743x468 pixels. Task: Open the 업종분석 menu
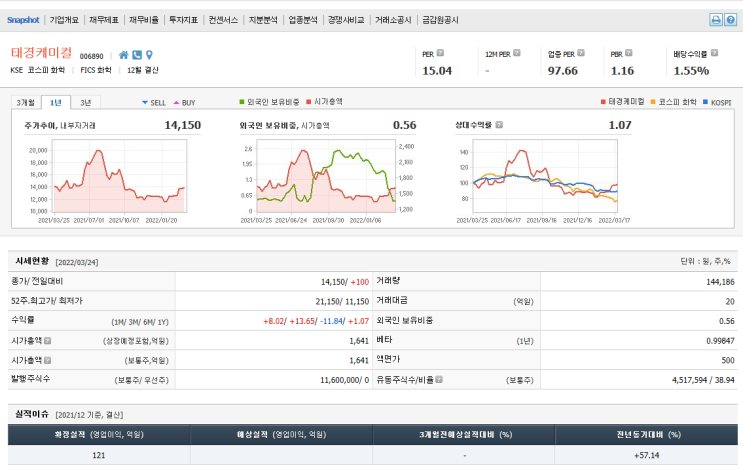point(303,20)
